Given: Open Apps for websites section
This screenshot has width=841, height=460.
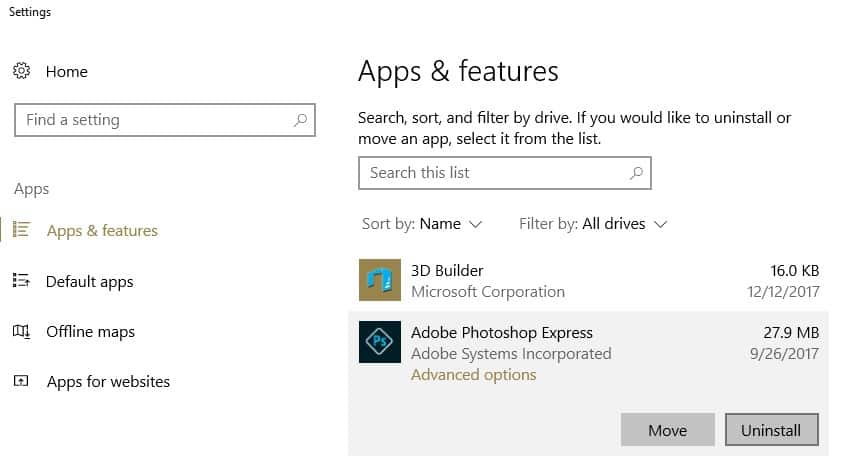Looking at the screenshot, I should 108,382.
